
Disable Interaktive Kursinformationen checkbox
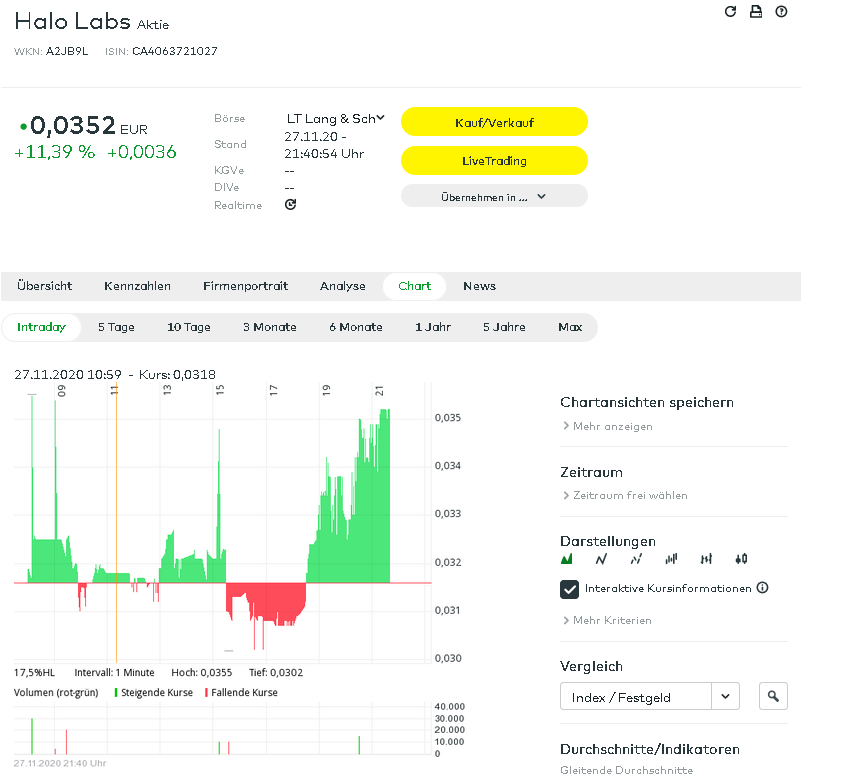[x=570, y=589]
